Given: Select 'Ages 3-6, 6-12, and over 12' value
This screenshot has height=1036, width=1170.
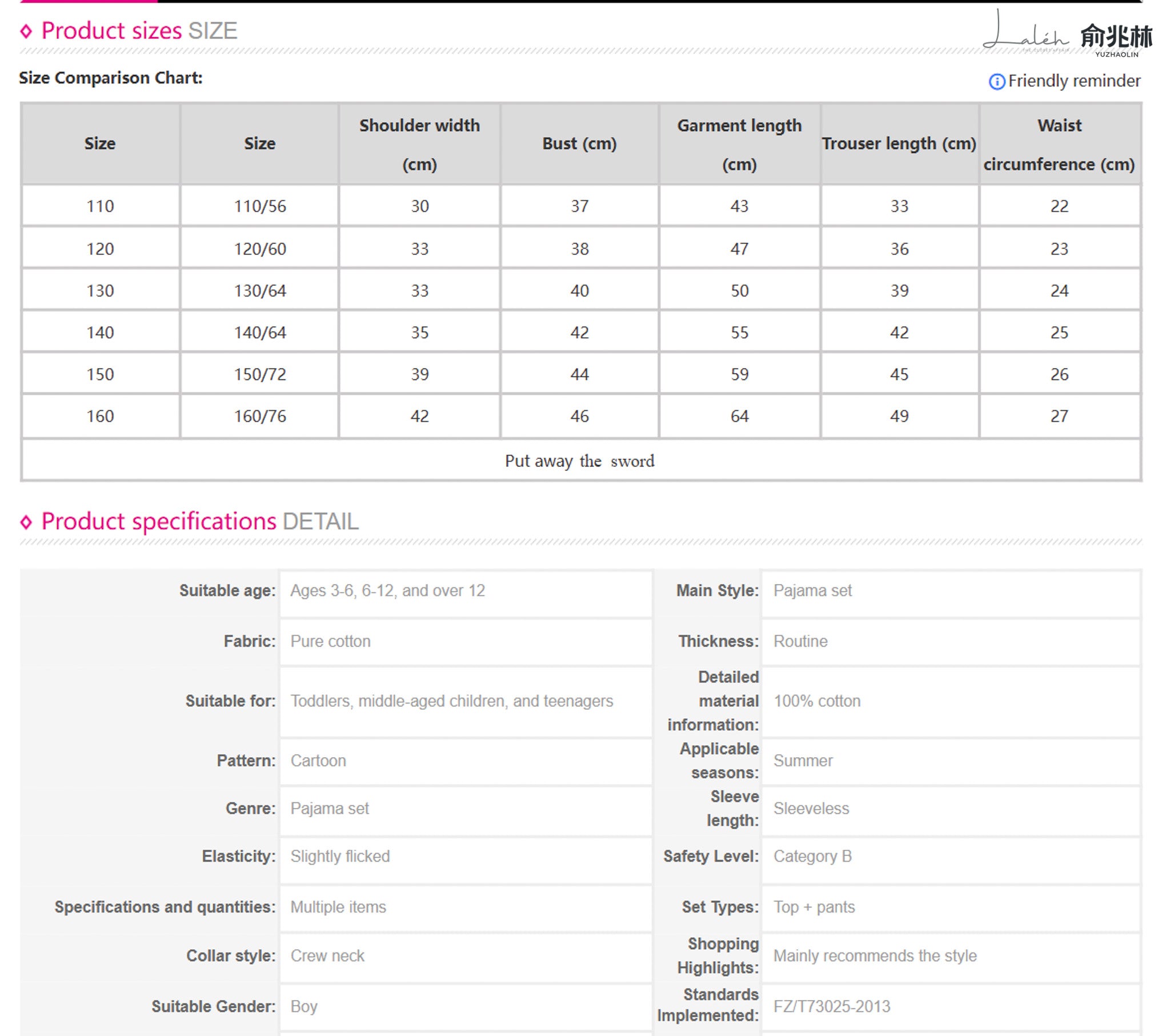Looking at the screenshot, I should click(x=387, y=590).
